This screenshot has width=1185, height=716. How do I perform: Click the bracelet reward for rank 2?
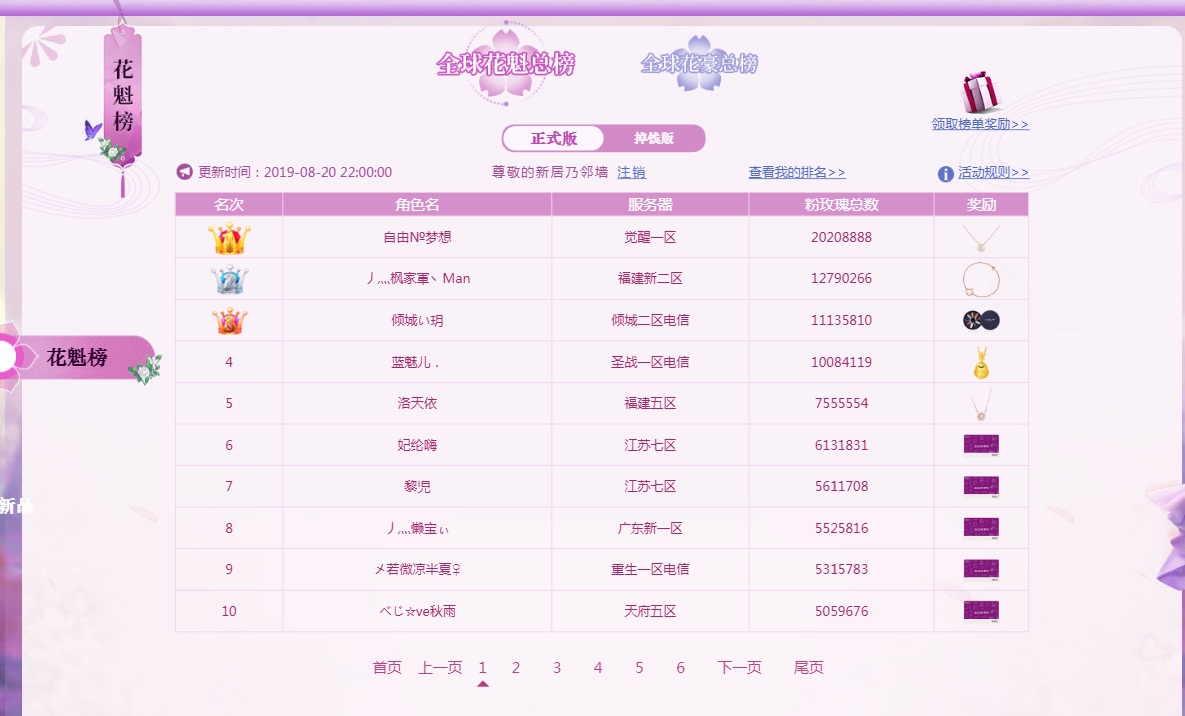tap(981, 279)
